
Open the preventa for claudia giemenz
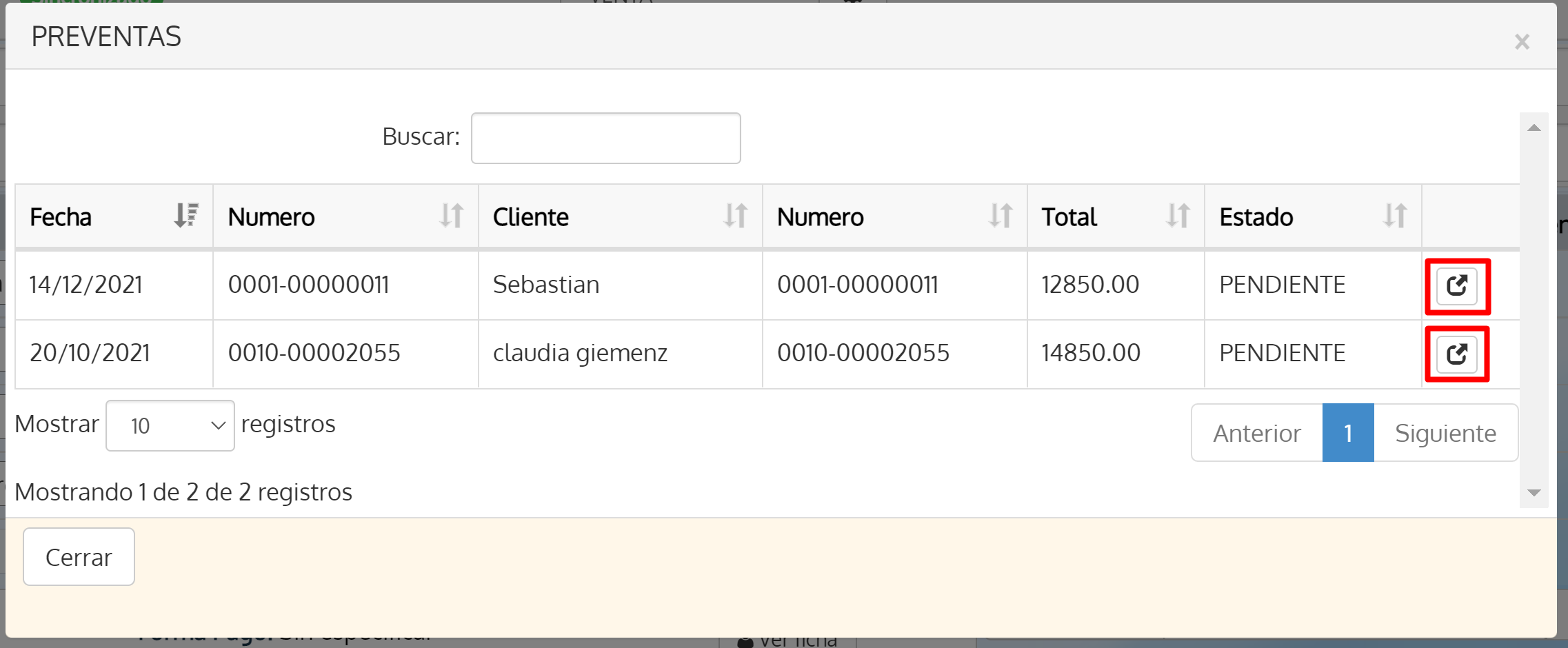click(x=1456, y=354)
